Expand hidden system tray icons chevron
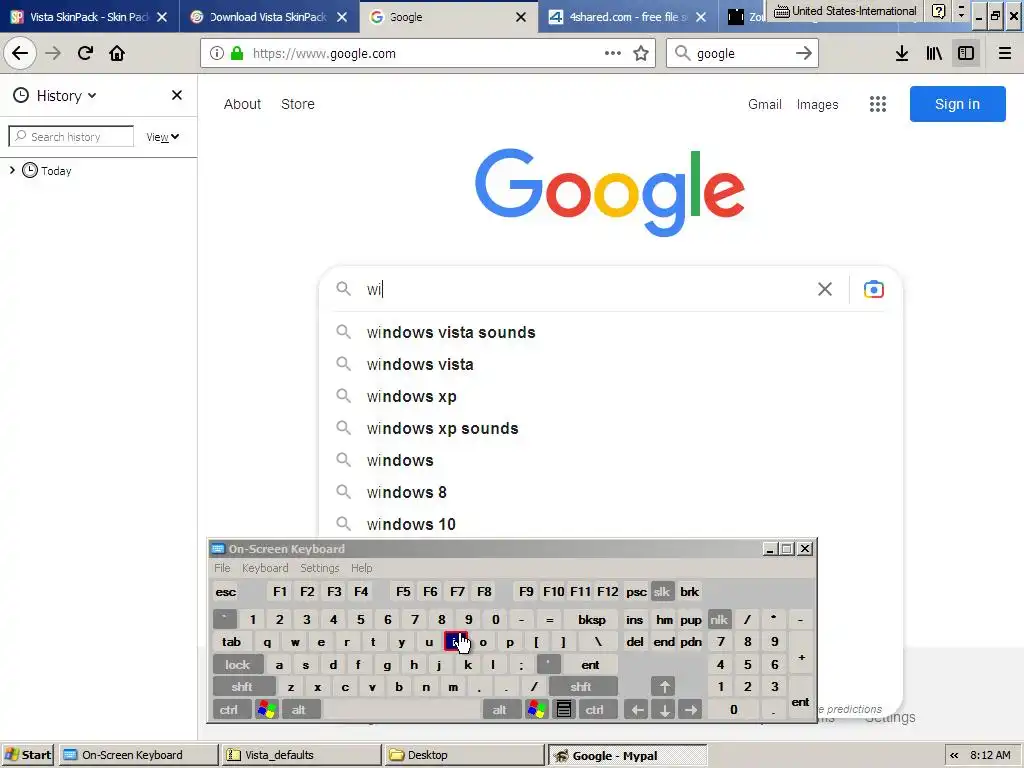This screenshot has height=768, width=1024. (954, 755)
